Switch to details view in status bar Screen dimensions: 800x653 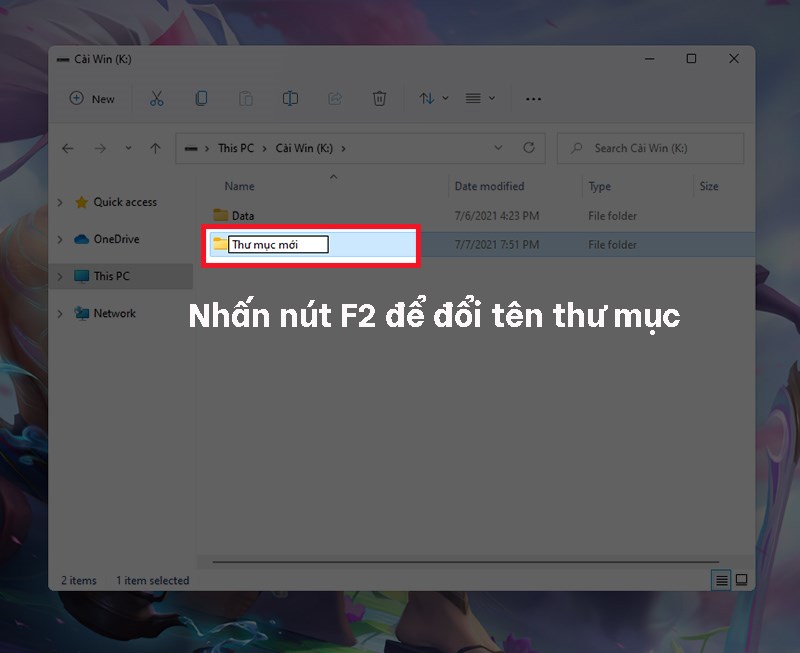point(719,580)
